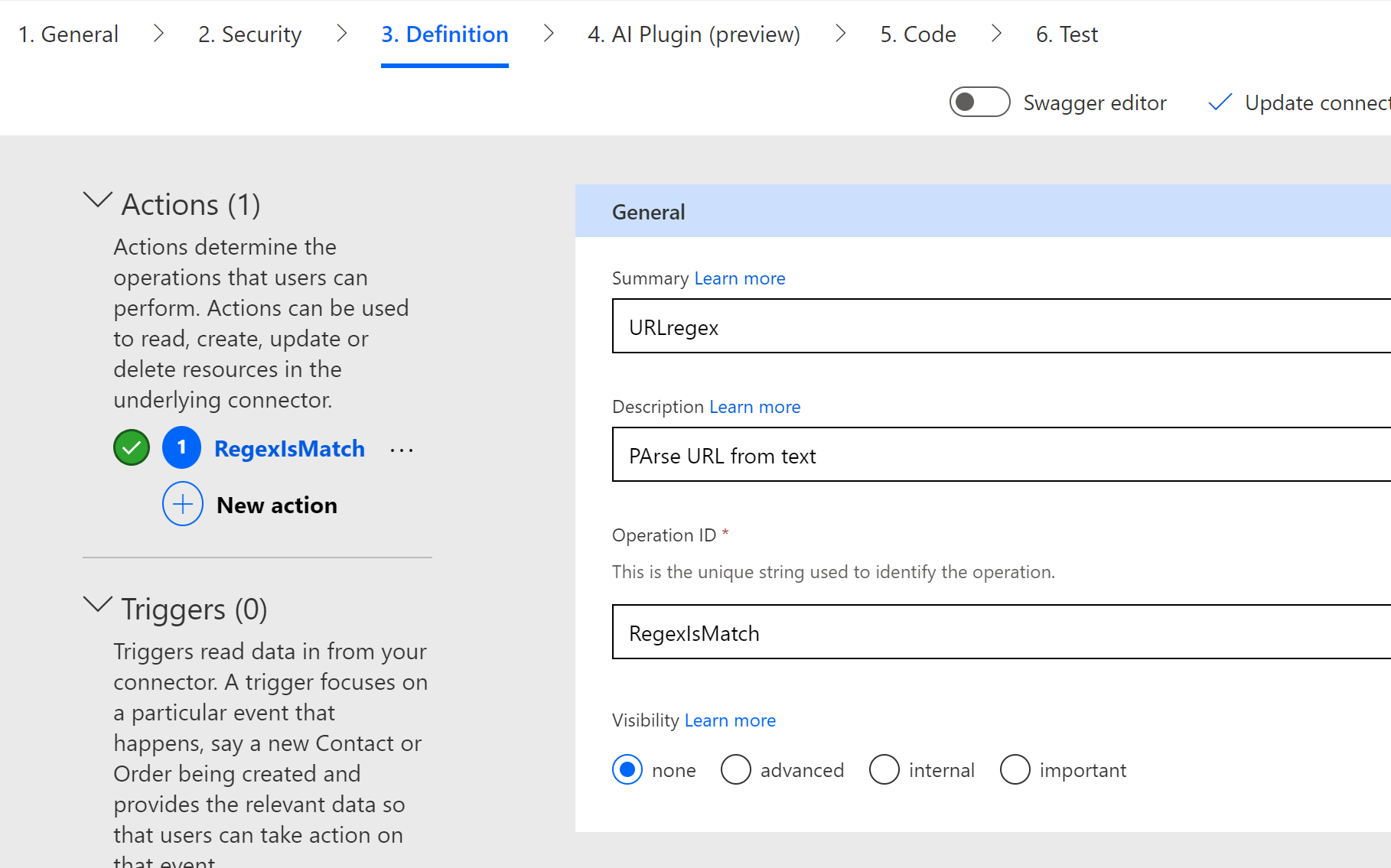
Task: Open the Summary Learn more link
Action: pyautogui.click(x=739, y=278)
